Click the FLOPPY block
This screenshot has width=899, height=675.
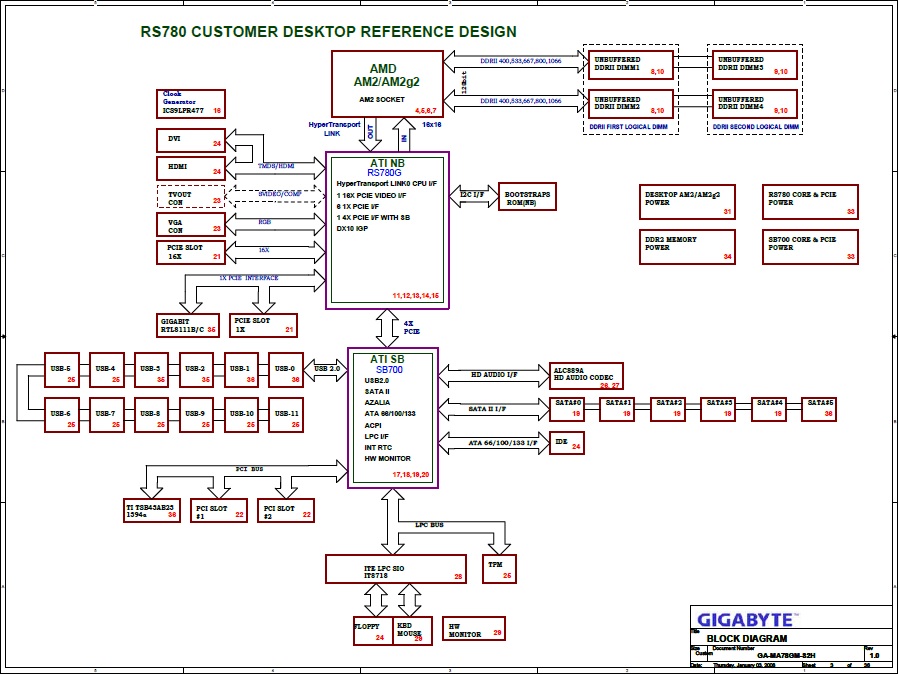coord(373,631)
